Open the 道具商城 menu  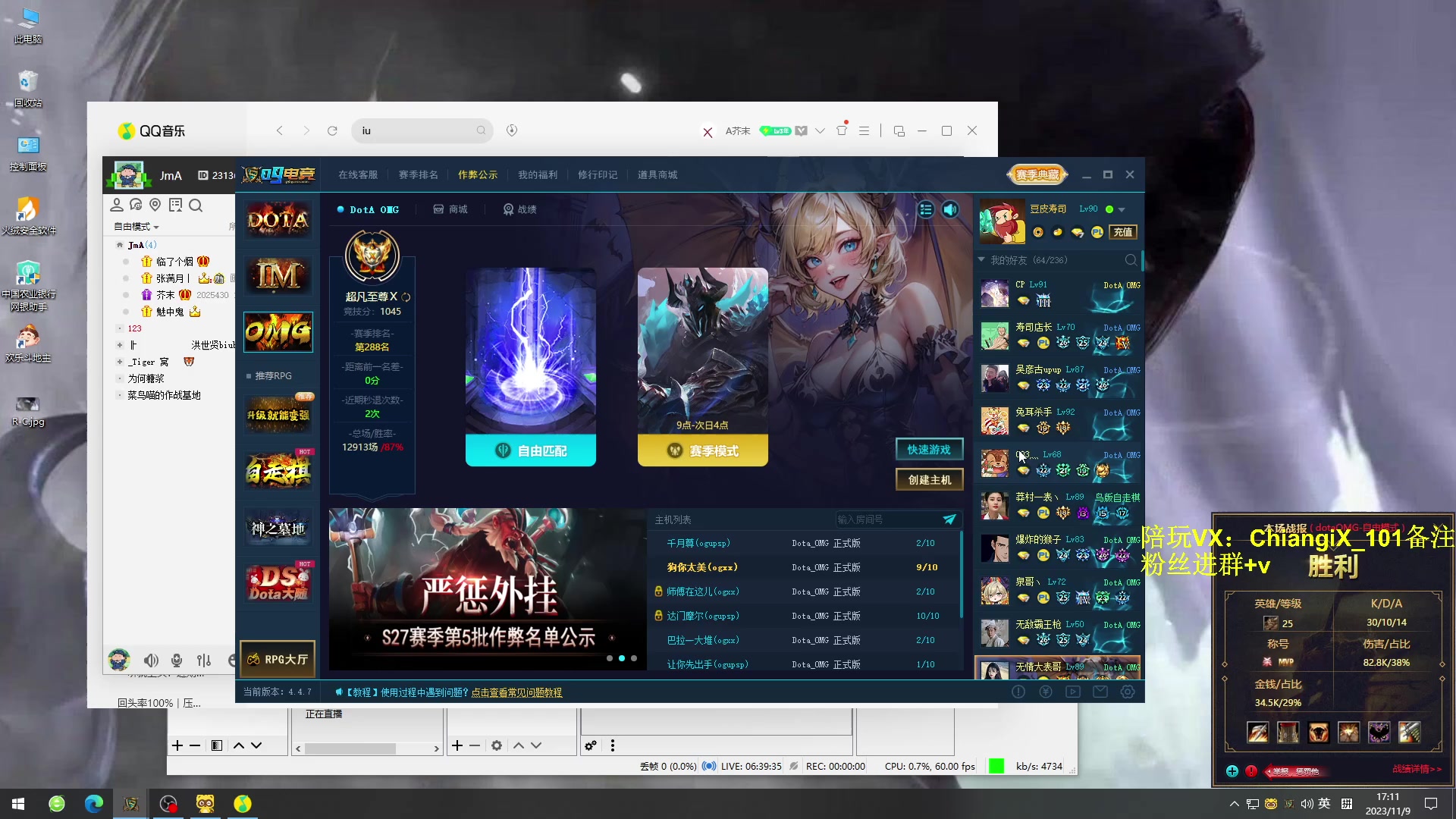click(657, 174)
